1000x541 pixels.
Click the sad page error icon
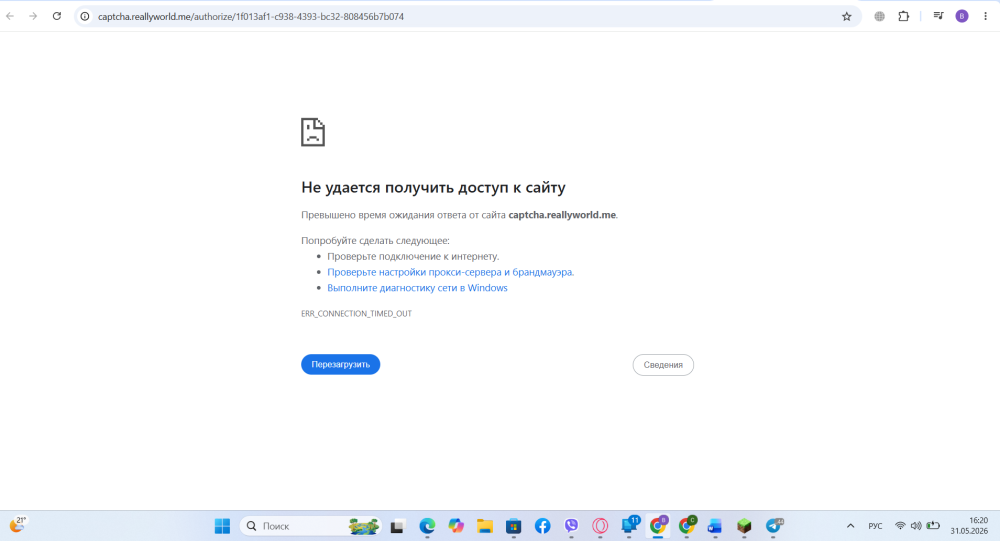tap(312, 132)
